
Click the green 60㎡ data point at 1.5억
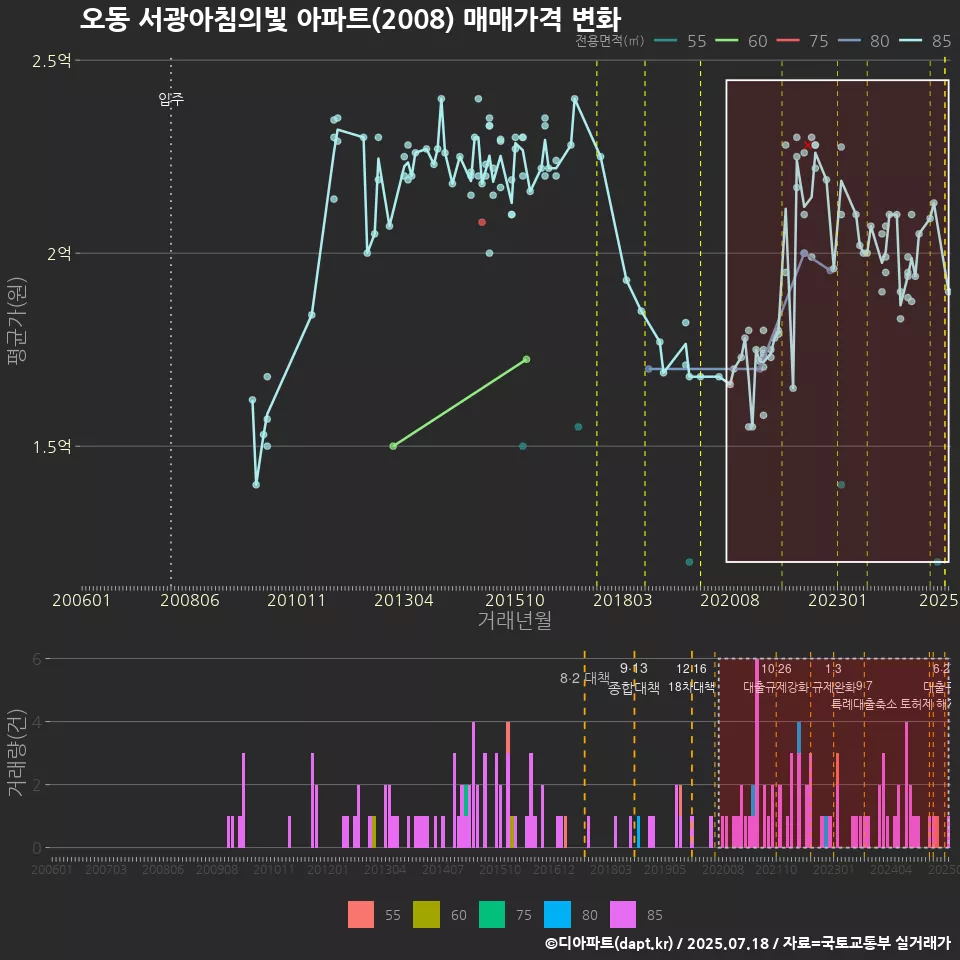[393, 446]
